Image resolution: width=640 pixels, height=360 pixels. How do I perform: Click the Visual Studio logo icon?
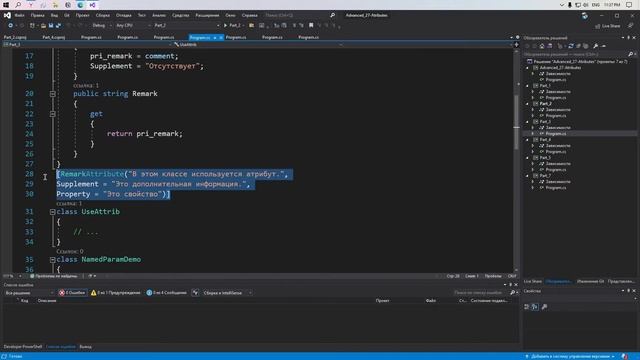7,15
